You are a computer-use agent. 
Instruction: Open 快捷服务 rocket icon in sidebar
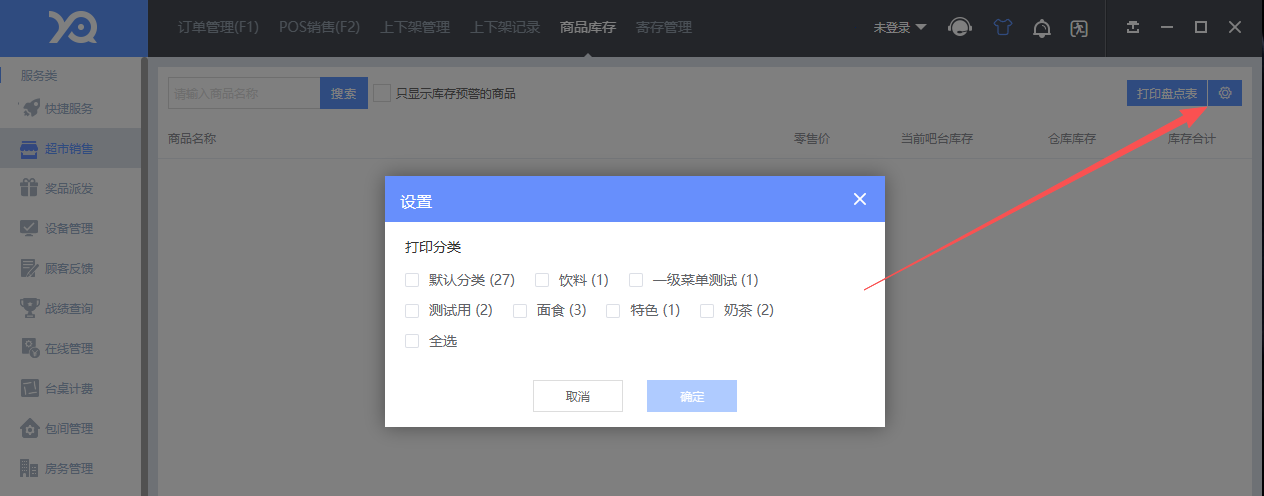click(30, 108)
